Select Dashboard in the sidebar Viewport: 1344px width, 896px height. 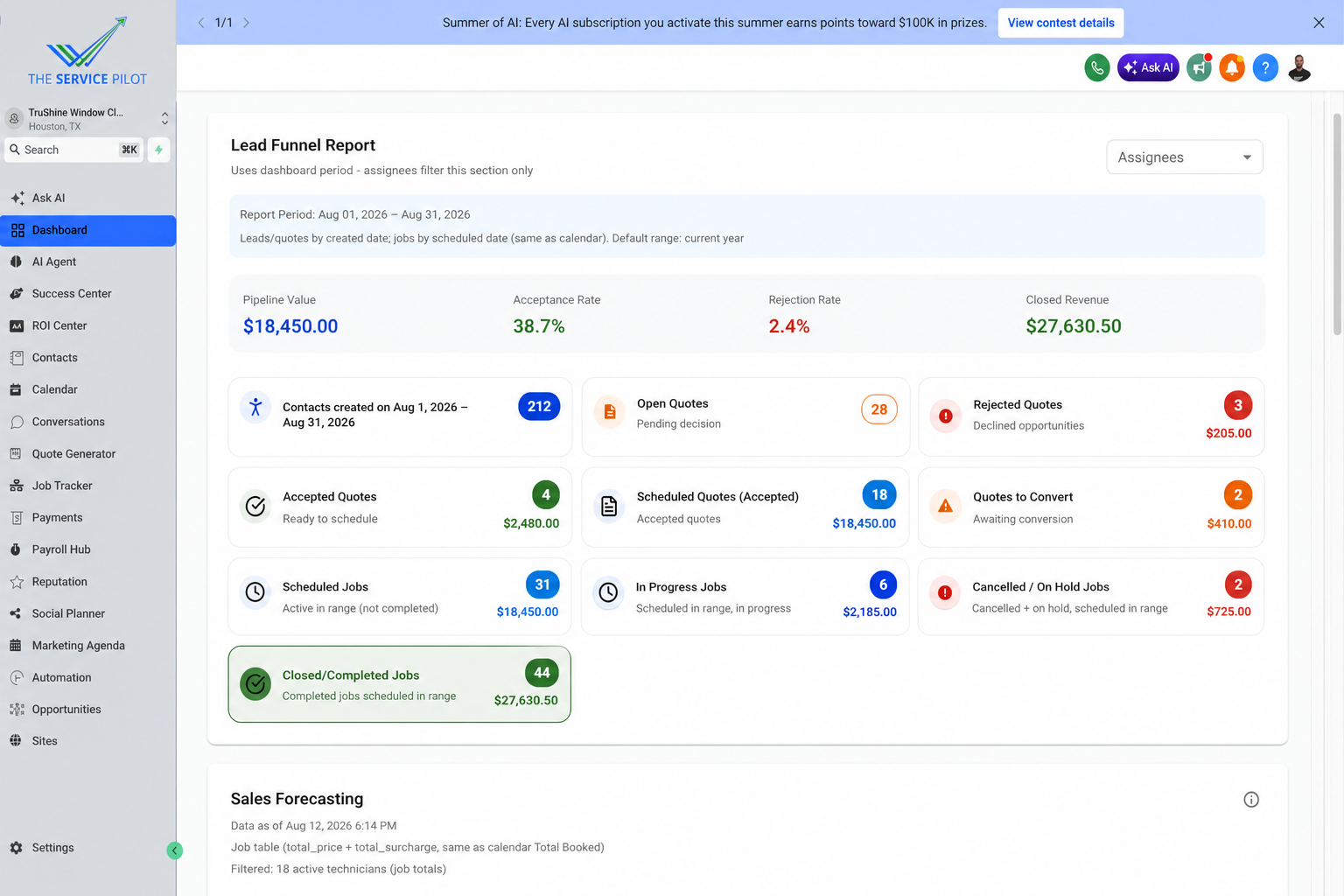click(87, 230)
